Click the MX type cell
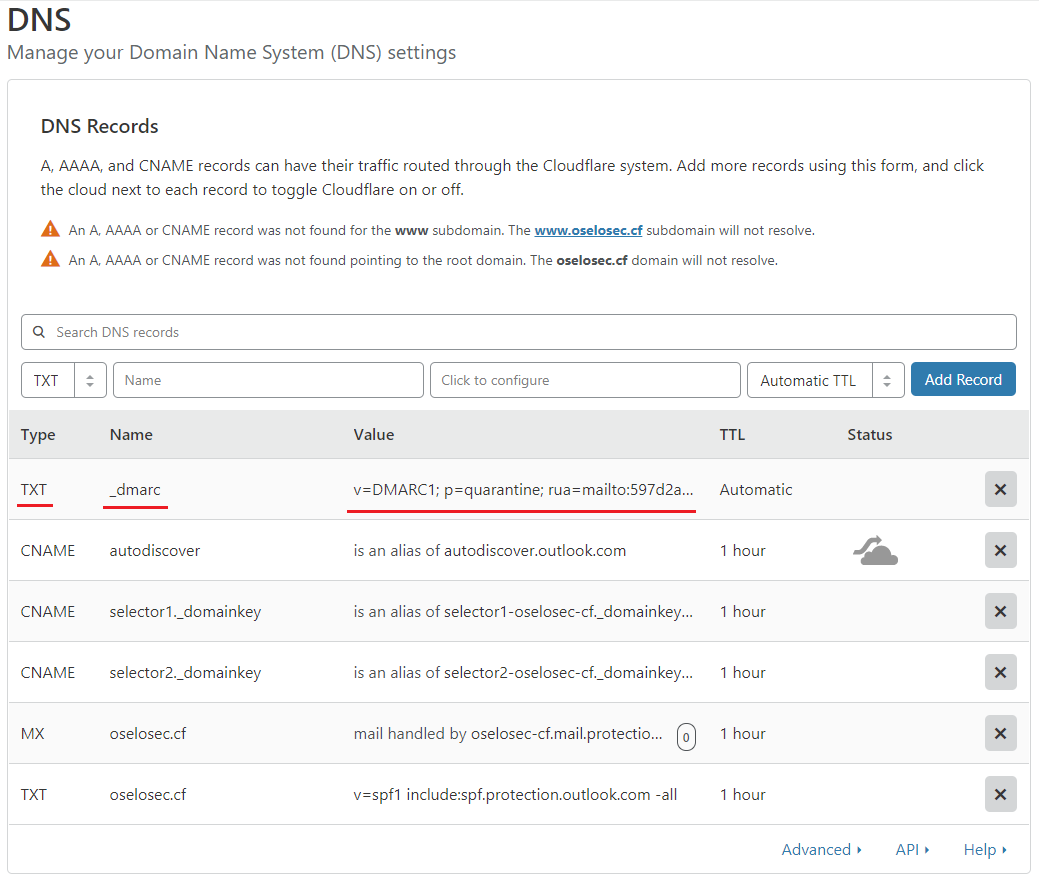 click(x=32, y=733)
